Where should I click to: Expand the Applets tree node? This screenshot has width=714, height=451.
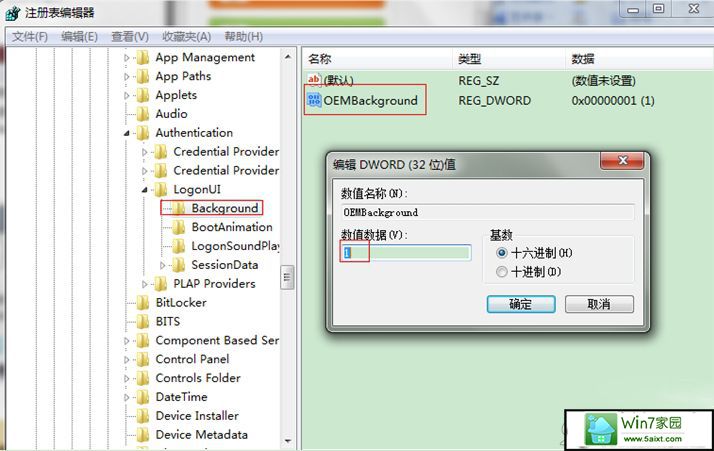click(127, 96)
